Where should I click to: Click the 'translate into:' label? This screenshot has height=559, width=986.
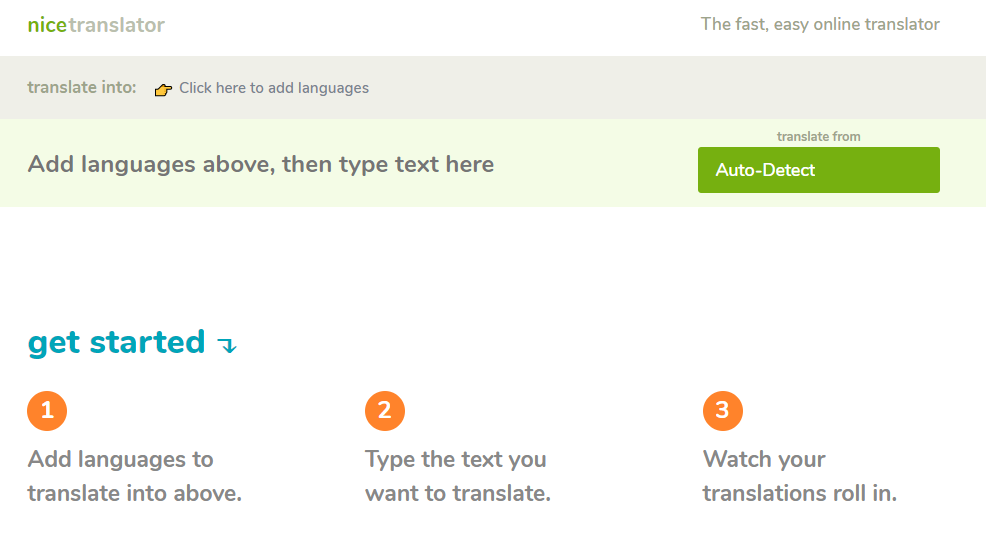82,87
